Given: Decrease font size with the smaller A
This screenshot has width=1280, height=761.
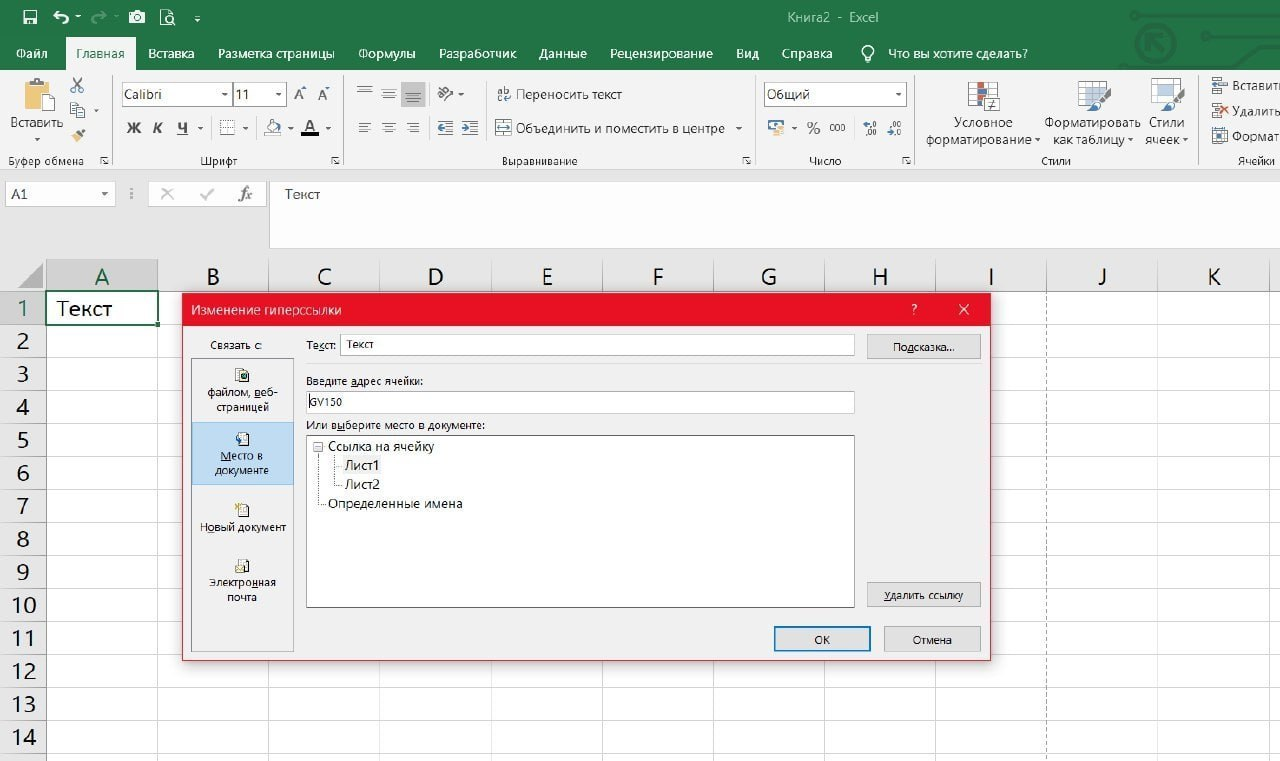Looking at the screenshot, I should (323, 94).
